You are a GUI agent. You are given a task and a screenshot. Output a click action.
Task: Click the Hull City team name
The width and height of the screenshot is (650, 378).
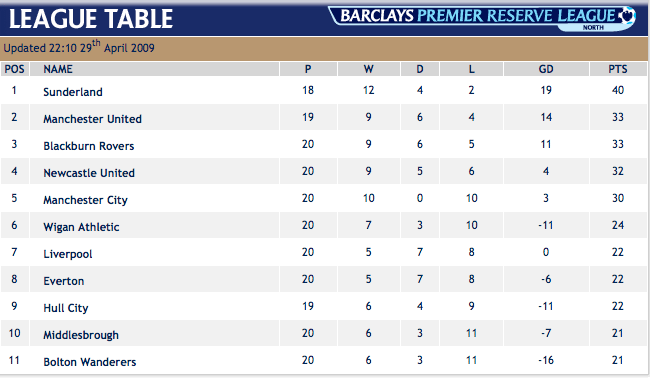pos(66,308)
